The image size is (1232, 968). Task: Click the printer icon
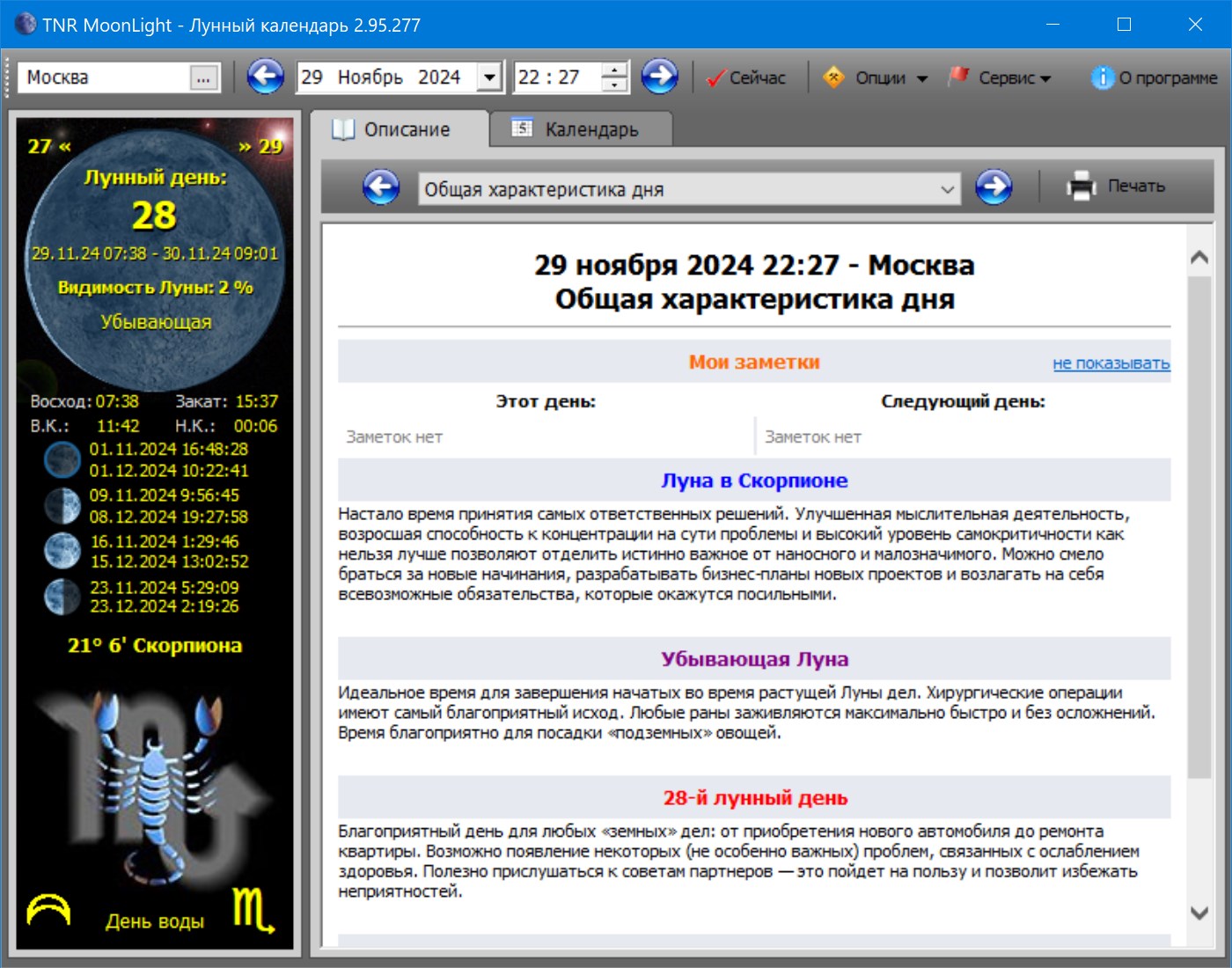tap(1082, 187)
